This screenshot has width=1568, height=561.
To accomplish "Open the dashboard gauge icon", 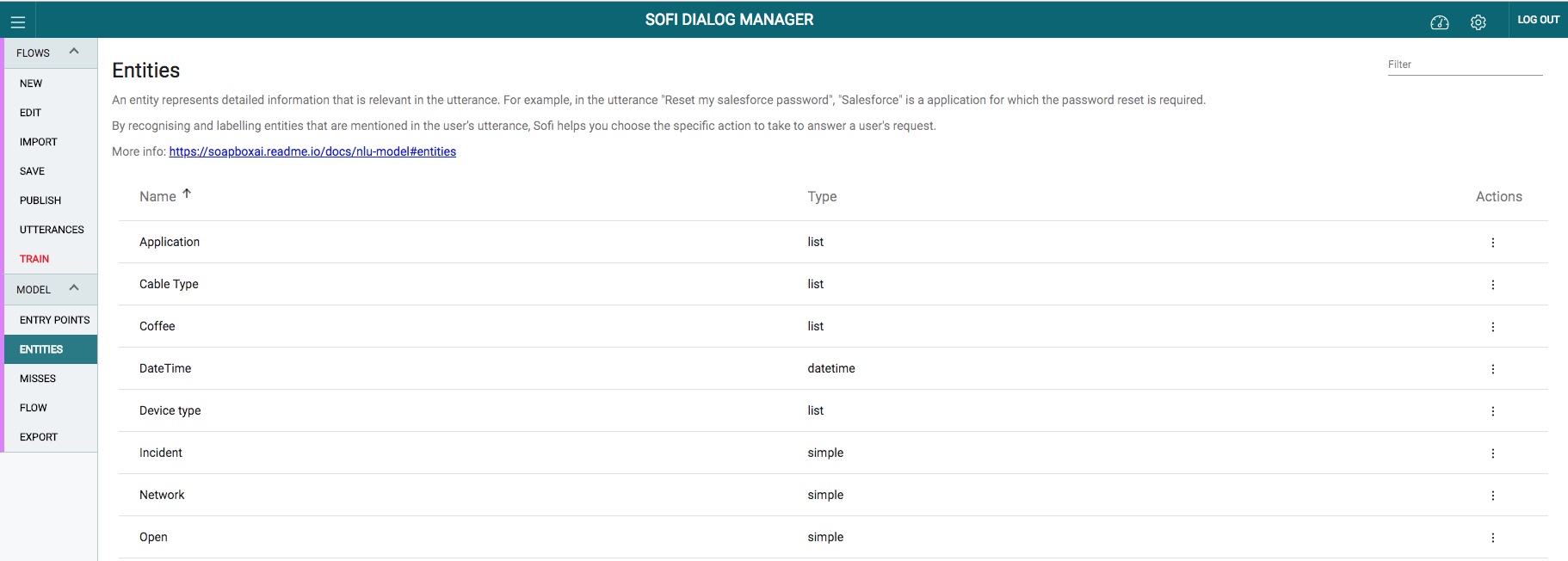I will (1439, 22).
